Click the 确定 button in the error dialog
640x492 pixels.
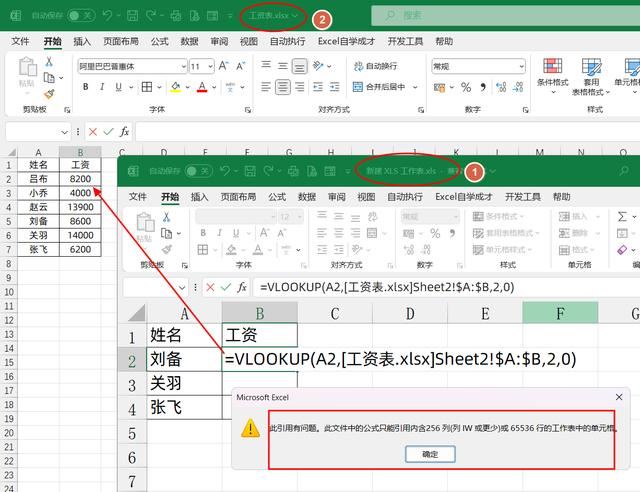(431, 453)
